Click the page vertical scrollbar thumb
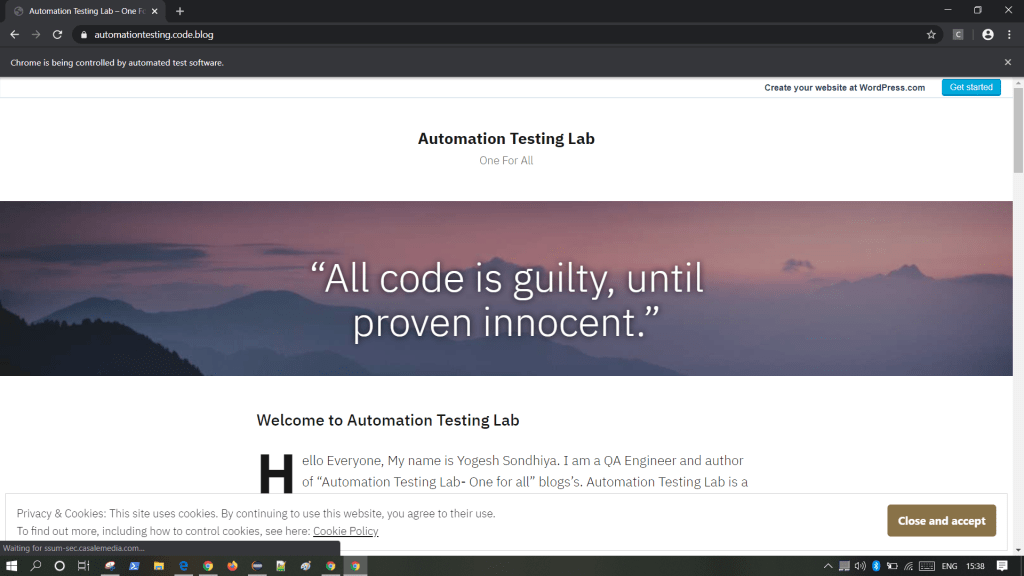This screenshot has width=1024, height=576. (1018, 130)
